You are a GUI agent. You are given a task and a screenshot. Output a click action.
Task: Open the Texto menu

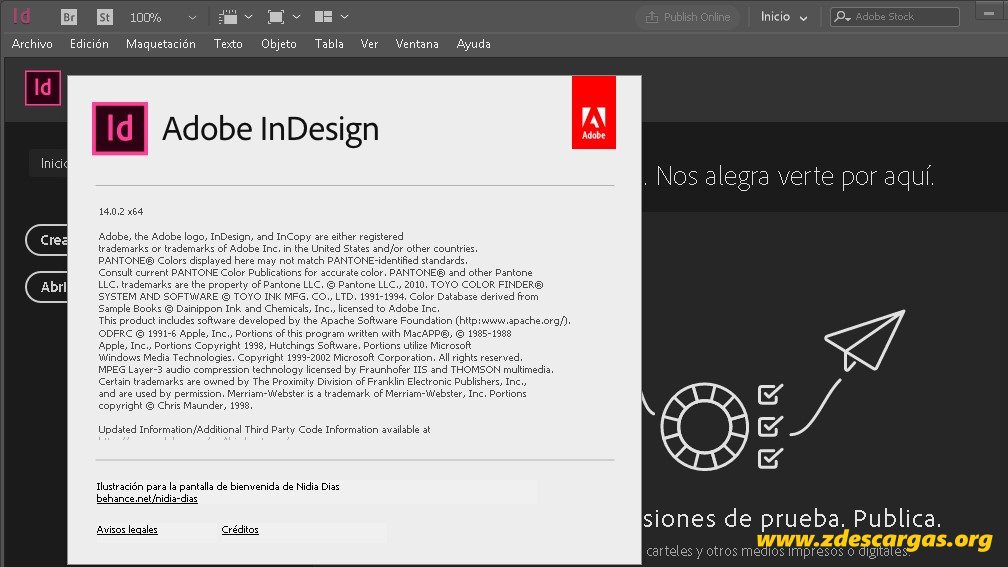coord(228,44)
